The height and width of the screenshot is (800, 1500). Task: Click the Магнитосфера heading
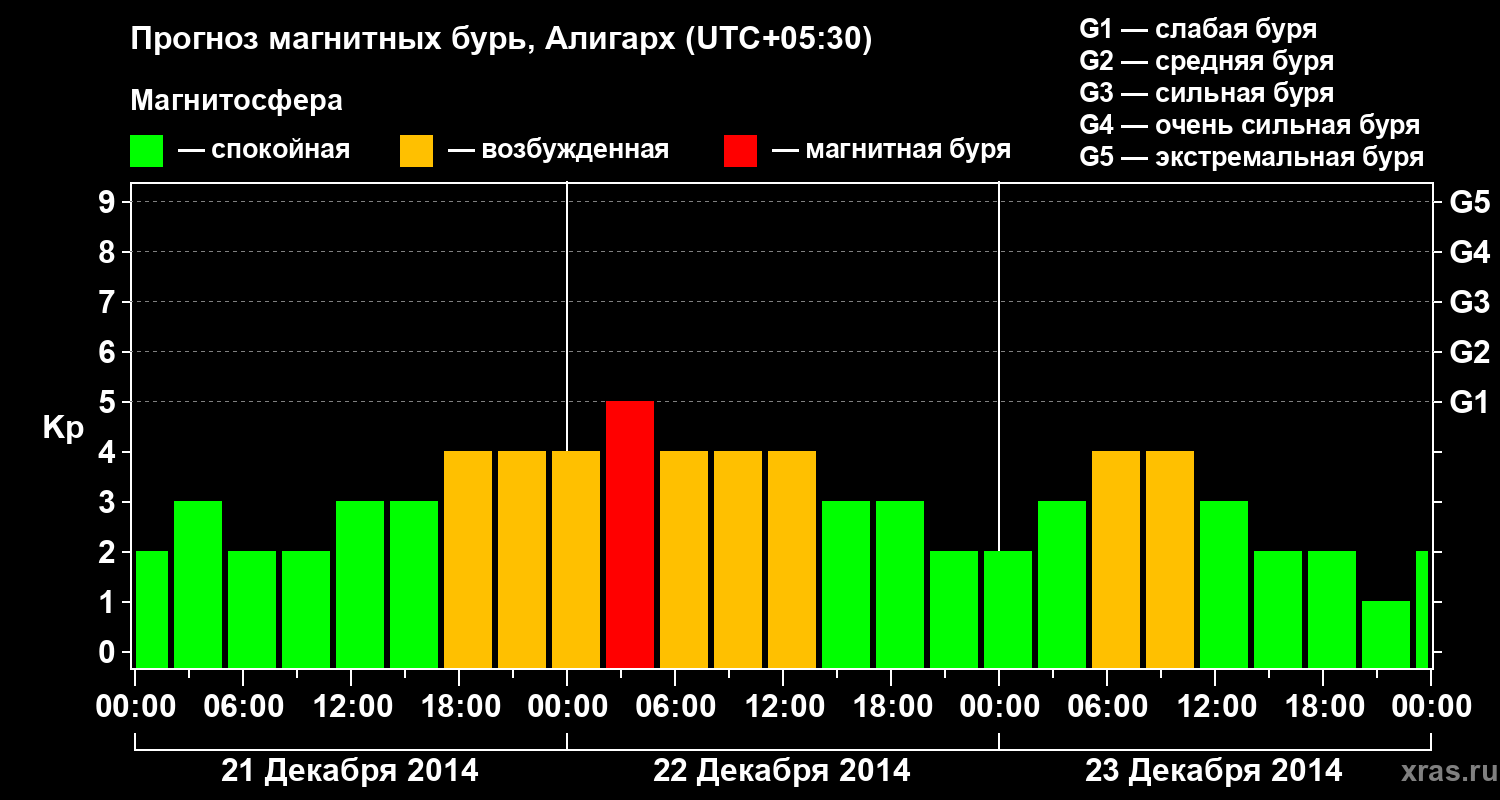[x=237, y=101]
